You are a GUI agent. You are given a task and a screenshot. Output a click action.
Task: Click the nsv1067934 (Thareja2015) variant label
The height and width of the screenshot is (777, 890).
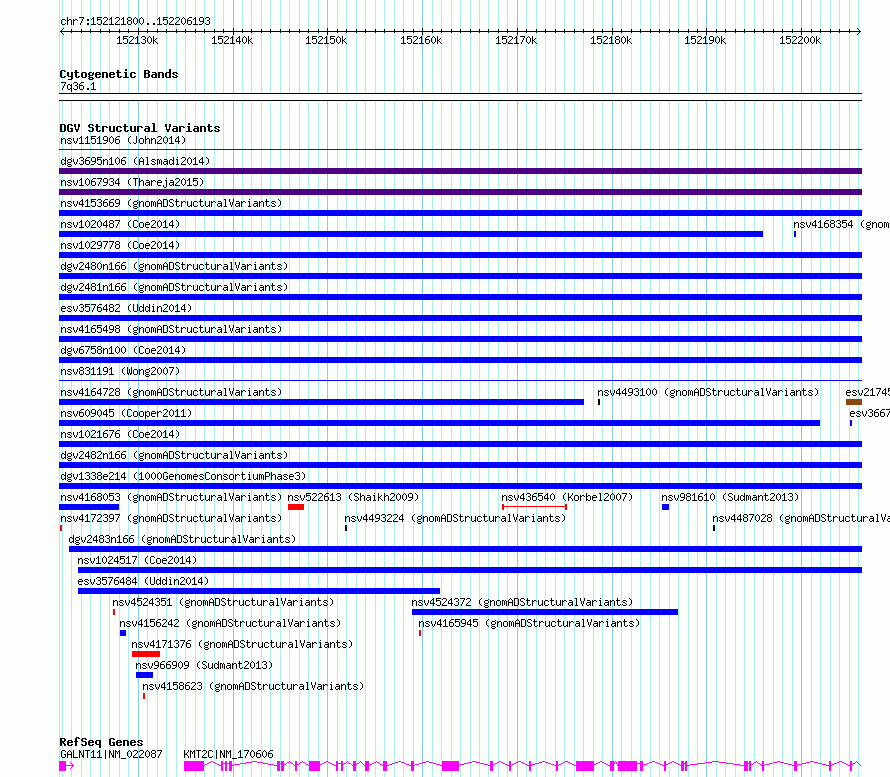coord(132,182)
